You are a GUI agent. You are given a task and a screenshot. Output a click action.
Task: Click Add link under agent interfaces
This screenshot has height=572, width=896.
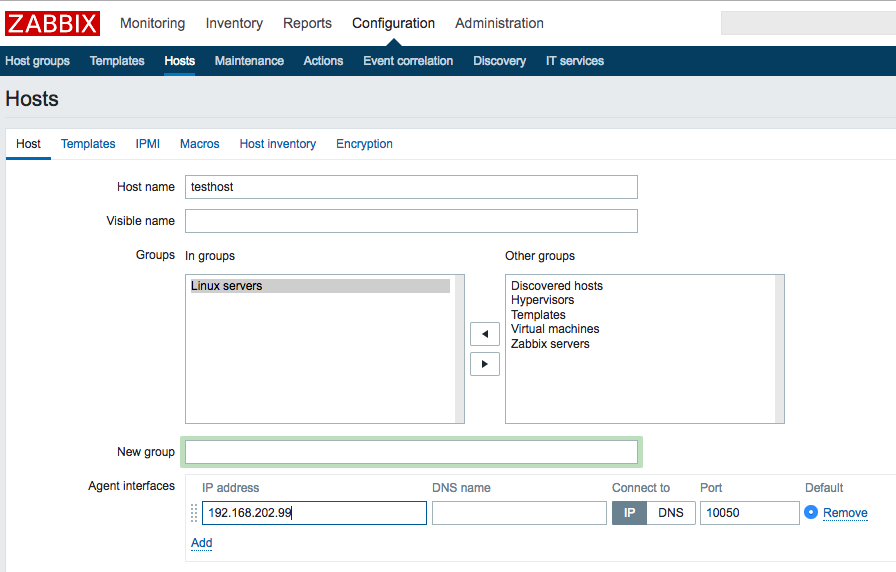pos(202,543)
